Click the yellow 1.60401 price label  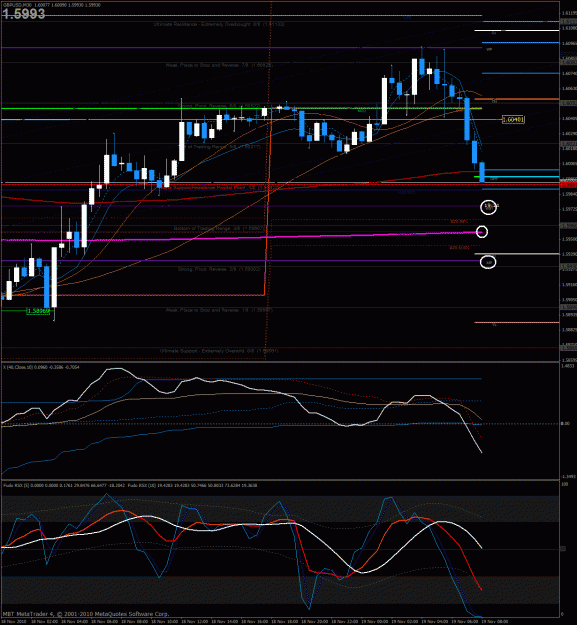tap(513, 119)
